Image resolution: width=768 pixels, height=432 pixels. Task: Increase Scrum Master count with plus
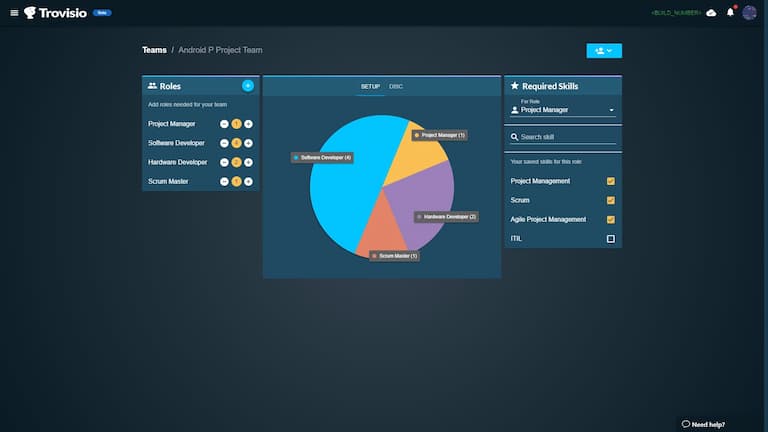248,181
